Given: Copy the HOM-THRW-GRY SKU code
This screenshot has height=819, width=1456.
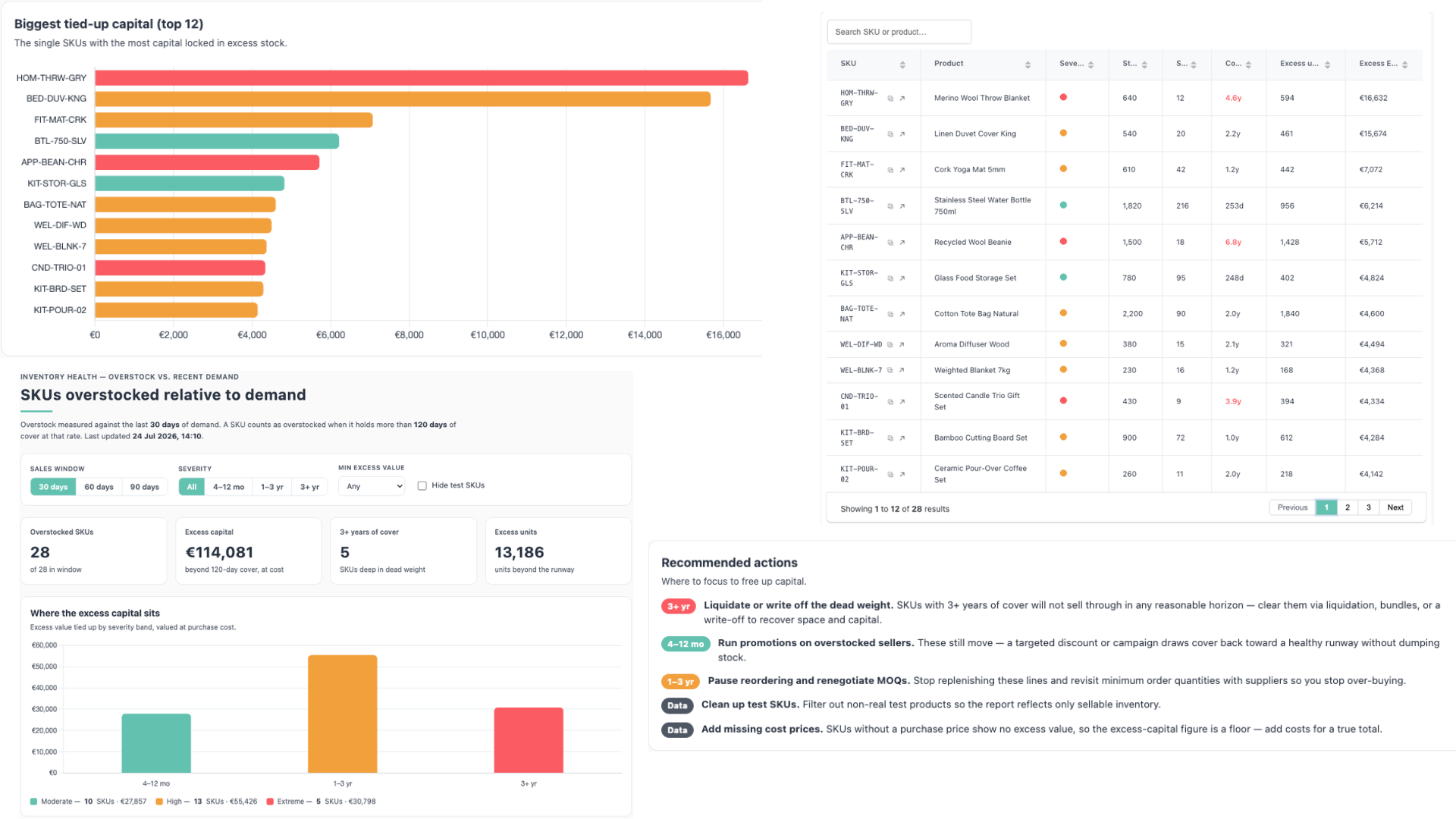Looking at the screenshot, I should click(890, 99).
